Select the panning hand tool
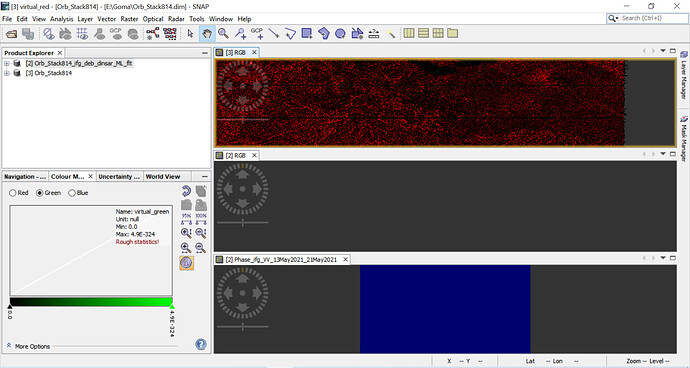Viewport: 690px width, 368px height. click(x=207, y=34)
